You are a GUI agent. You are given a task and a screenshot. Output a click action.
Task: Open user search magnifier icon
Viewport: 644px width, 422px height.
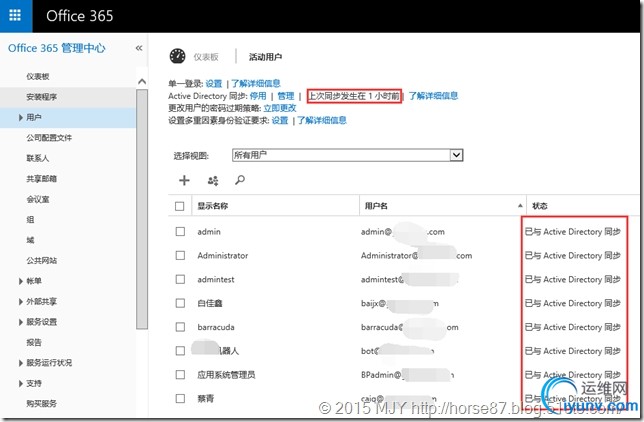coord(240,180)
